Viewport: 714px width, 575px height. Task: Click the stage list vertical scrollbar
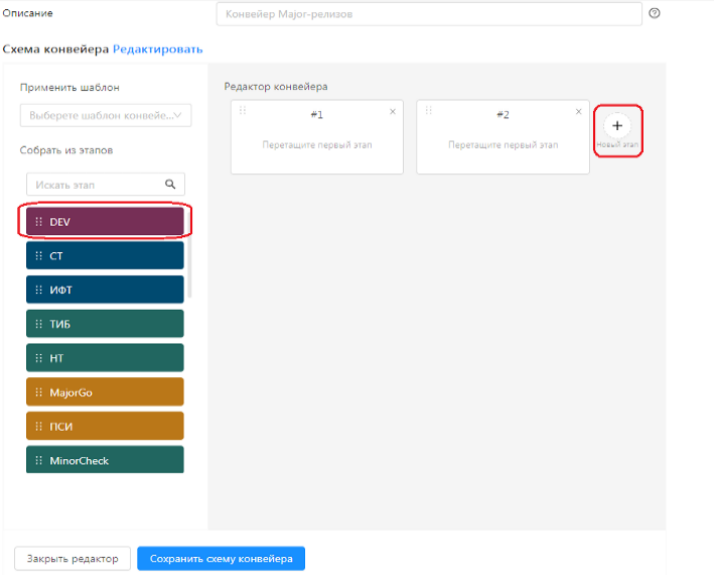[x=189, y=260]
